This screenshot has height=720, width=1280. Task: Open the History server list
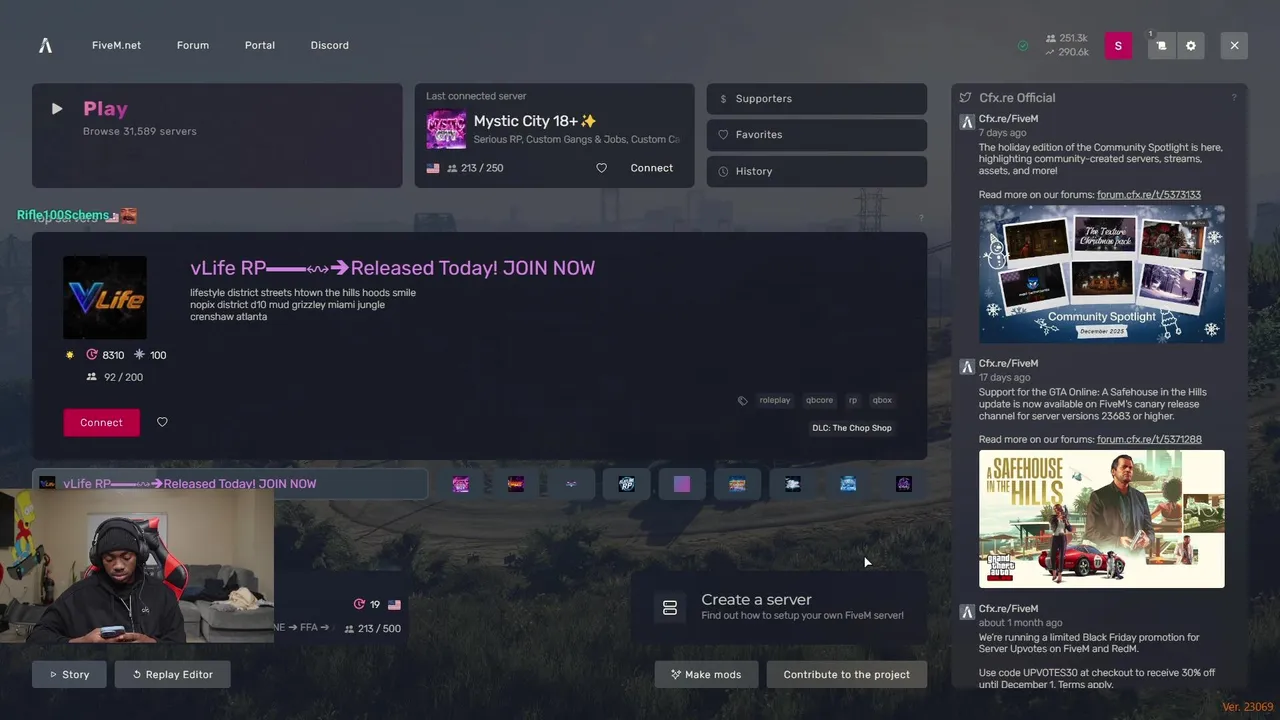click(817, 171)
